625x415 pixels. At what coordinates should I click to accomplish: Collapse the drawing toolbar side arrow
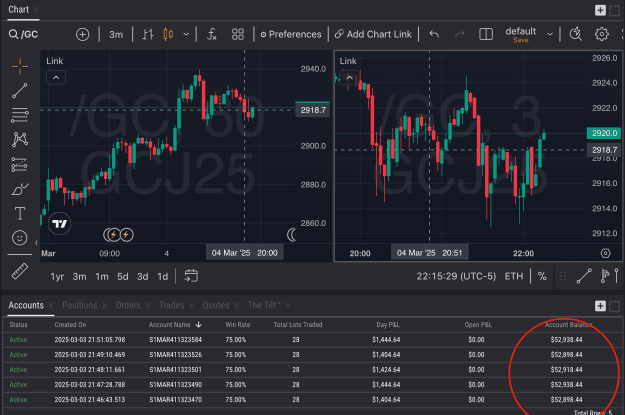click(36, 242)
